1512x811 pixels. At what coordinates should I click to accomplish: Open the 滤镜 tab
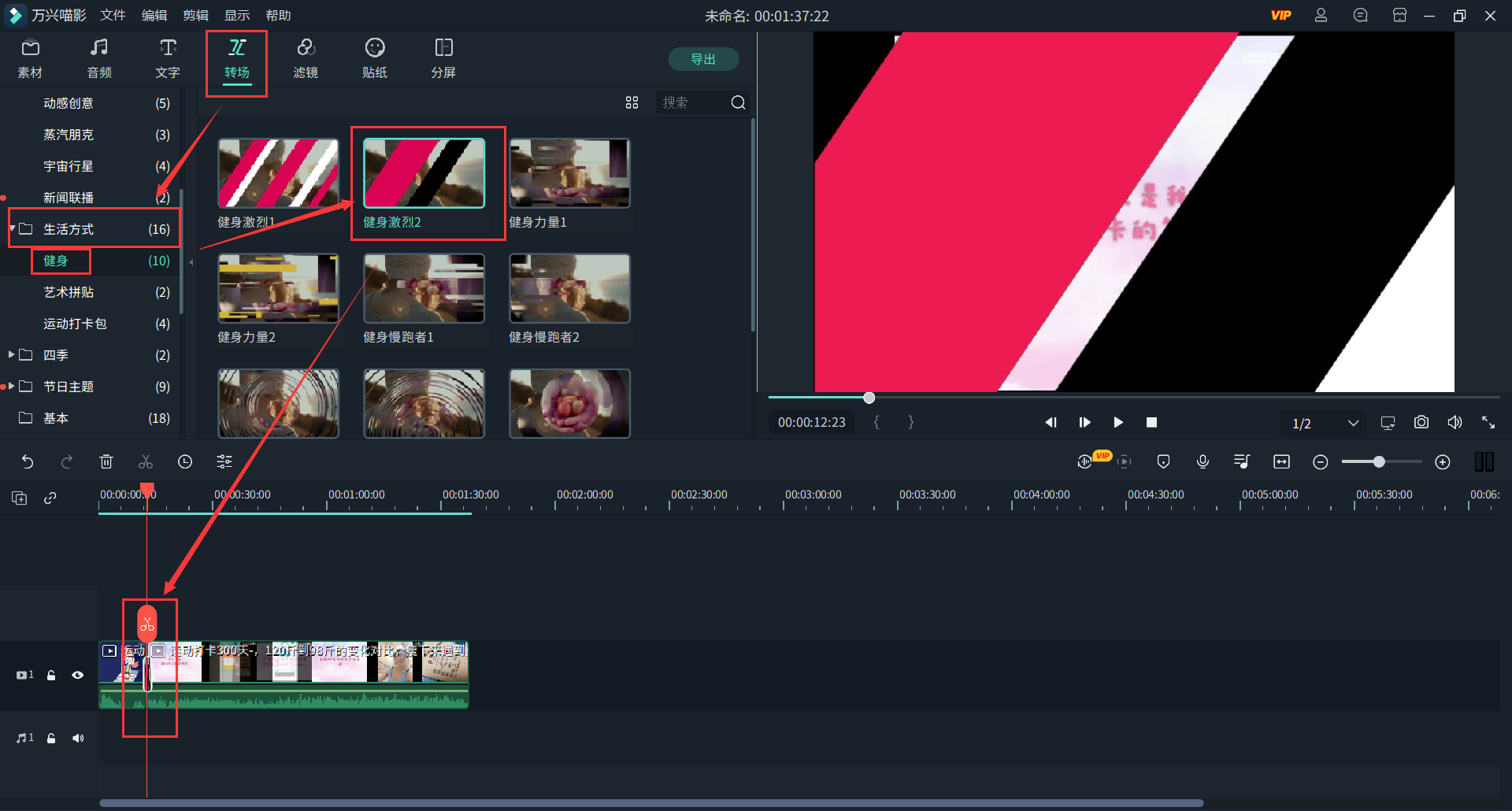[306, 59]
